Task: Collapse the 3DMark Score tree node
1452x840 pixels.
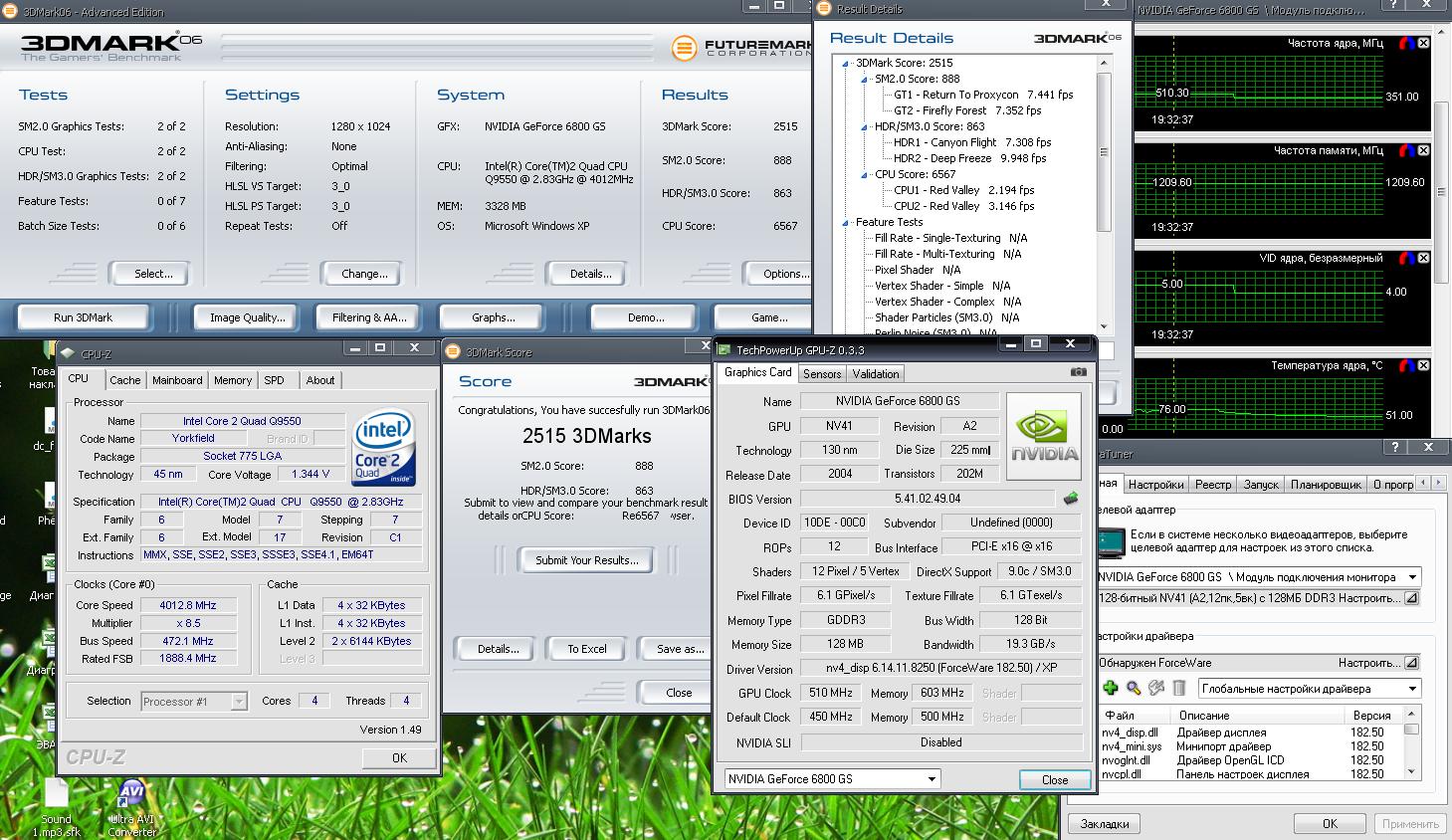Action: (x=847, y=63)
